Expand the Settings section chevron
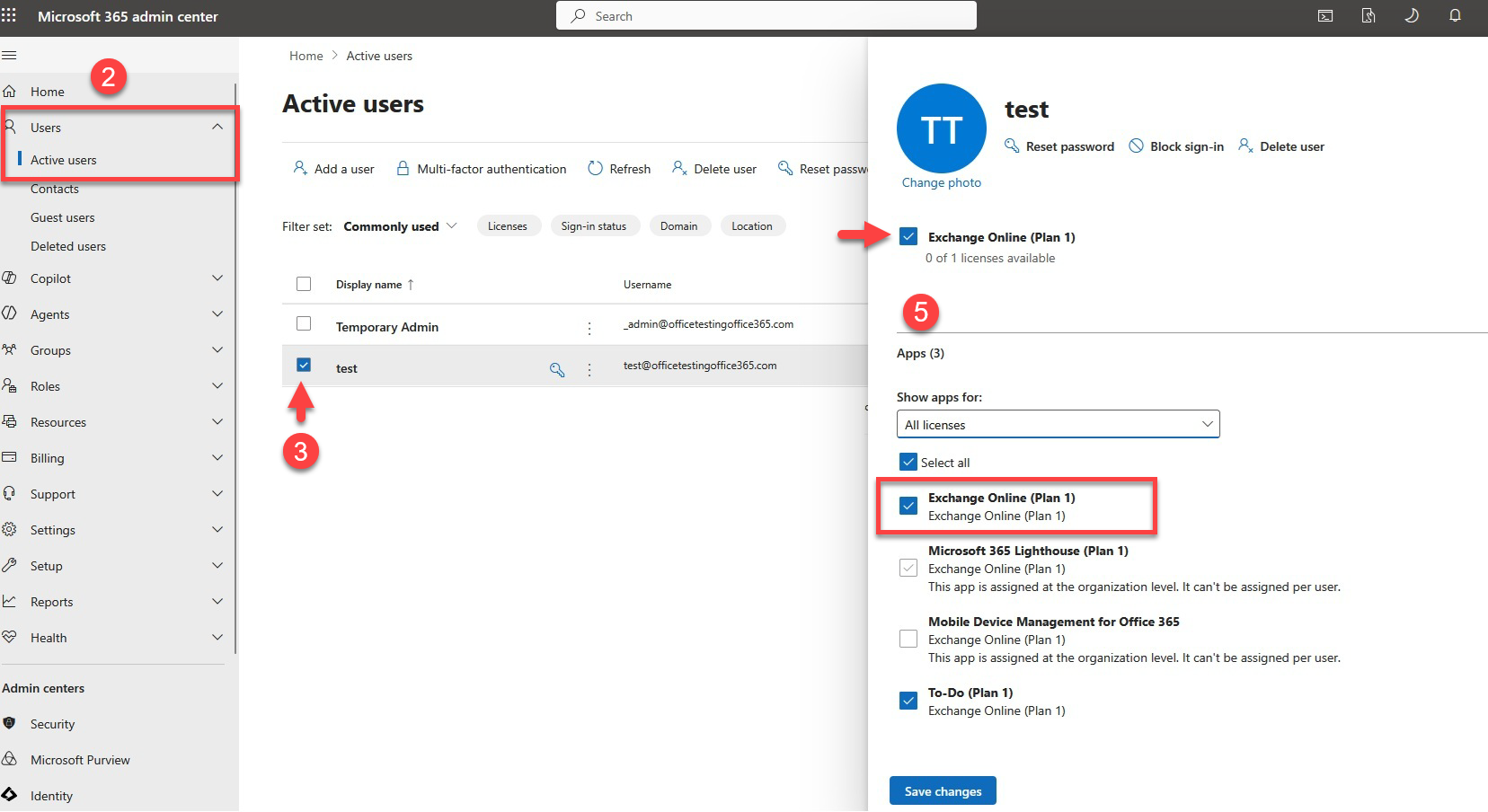Image resolution: width=1488 pixels, height=812 pixels. [217, 529]
